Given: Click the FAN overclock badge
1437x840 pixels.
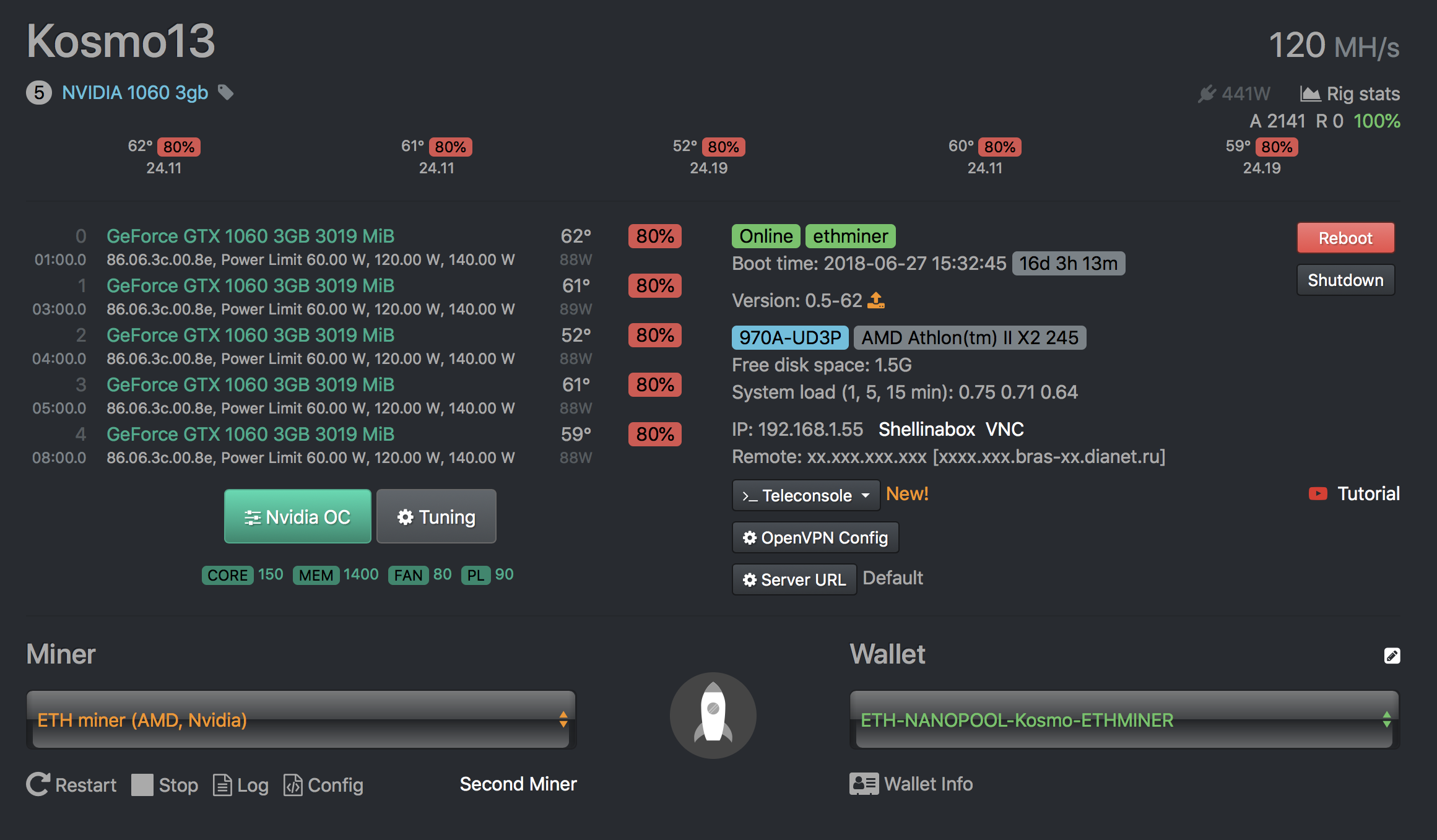Looking at the screenshot, I should click(409, 575).
